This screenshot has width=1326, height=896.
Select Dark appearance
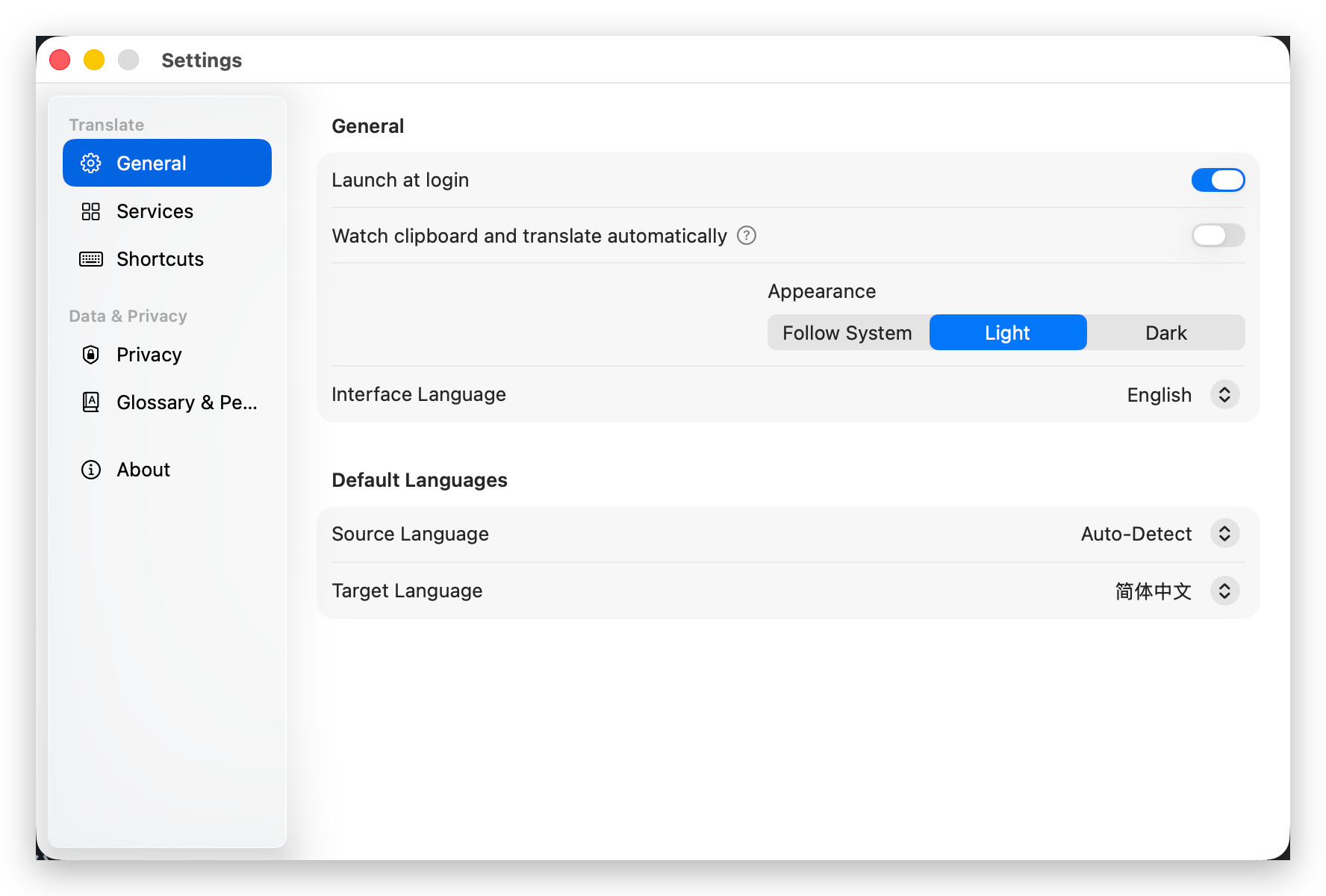(1166, 332)
